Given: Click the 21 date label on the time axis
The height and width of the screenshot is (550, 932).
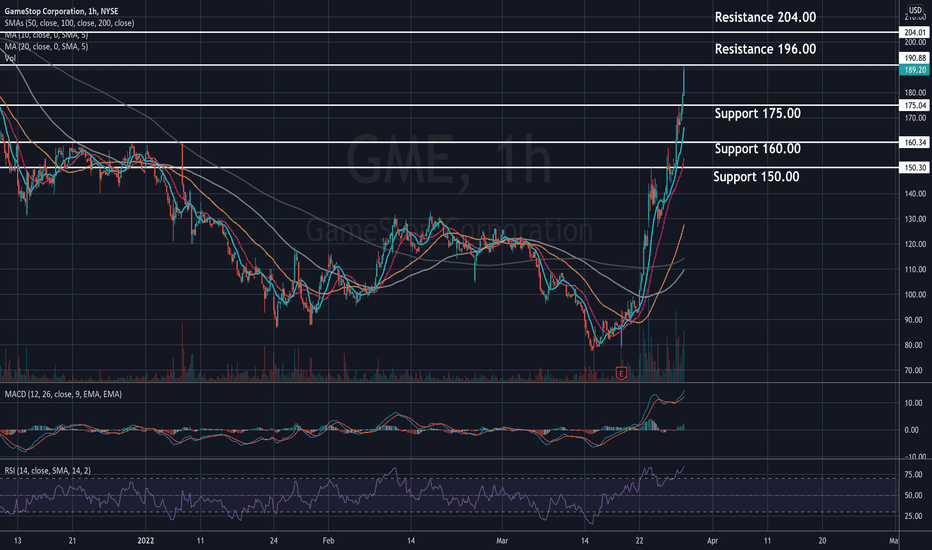Looking at the screenshot, I should click(72, 541).
